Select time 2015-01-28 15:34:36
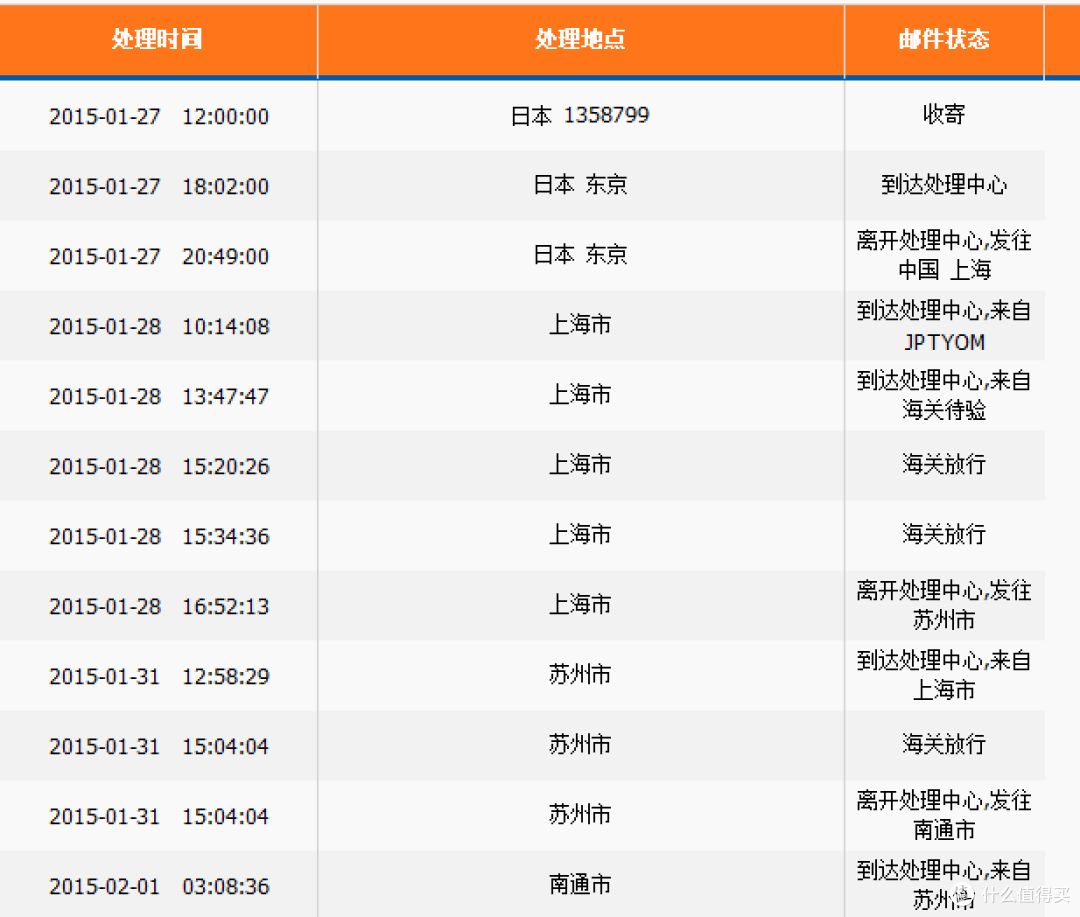The image size is (1080, 917). 159,537
